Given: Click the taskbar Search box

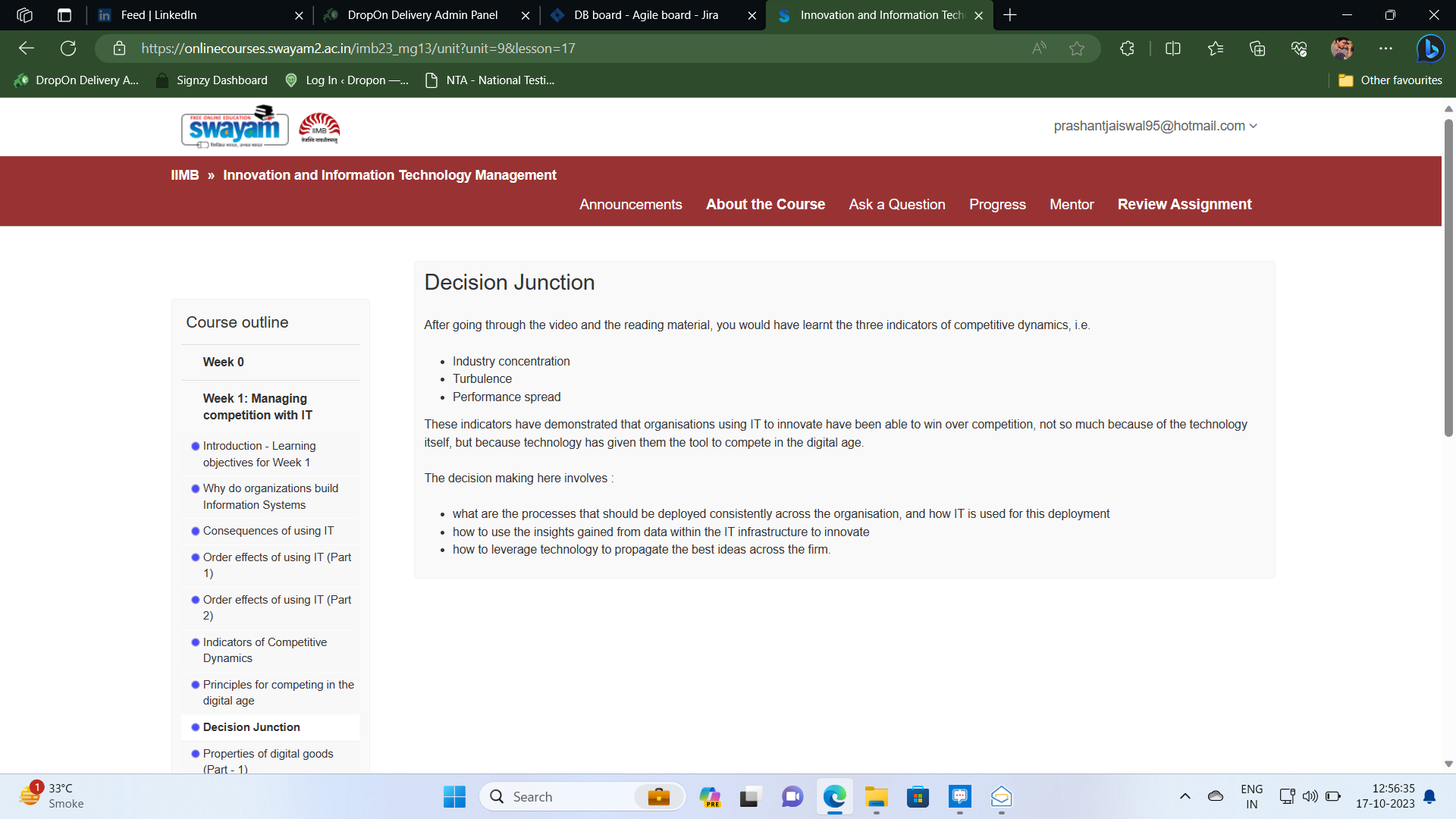Looking at the screenshot, I should 582,797.
